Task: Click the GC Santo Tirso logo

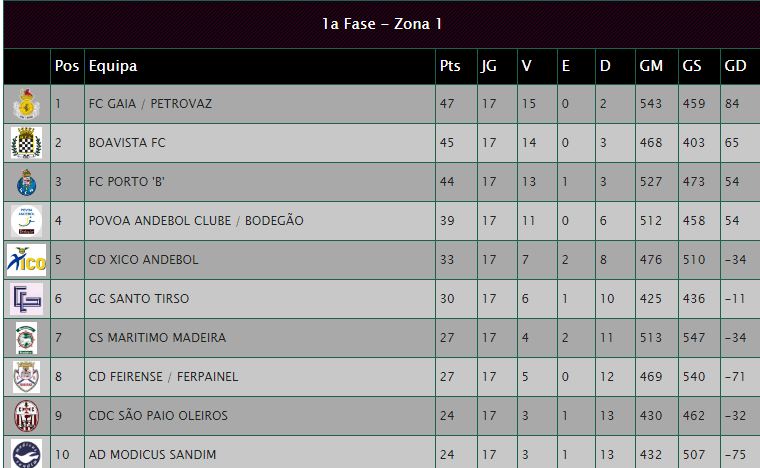Action: pyautogui.click(x=26, y=299)
